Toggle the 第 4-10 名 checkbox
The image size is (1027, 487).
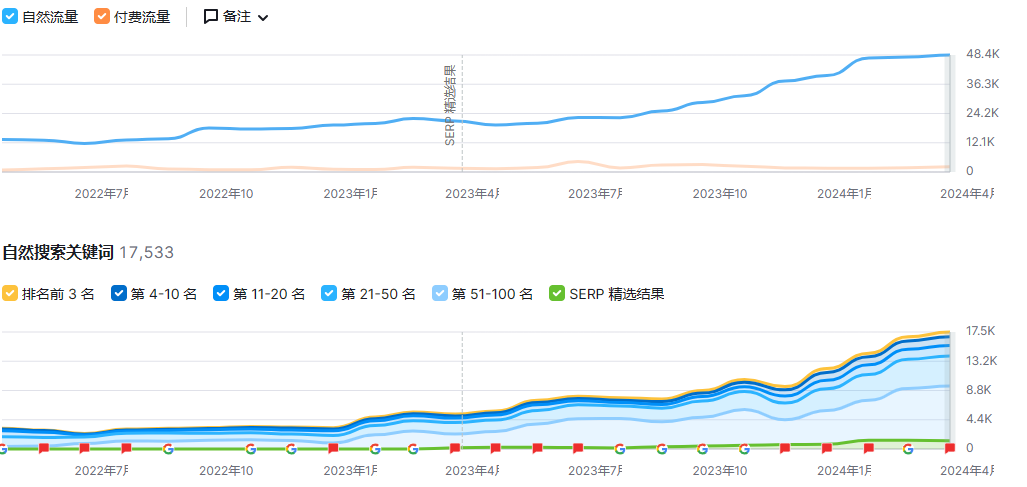point(119,294)
